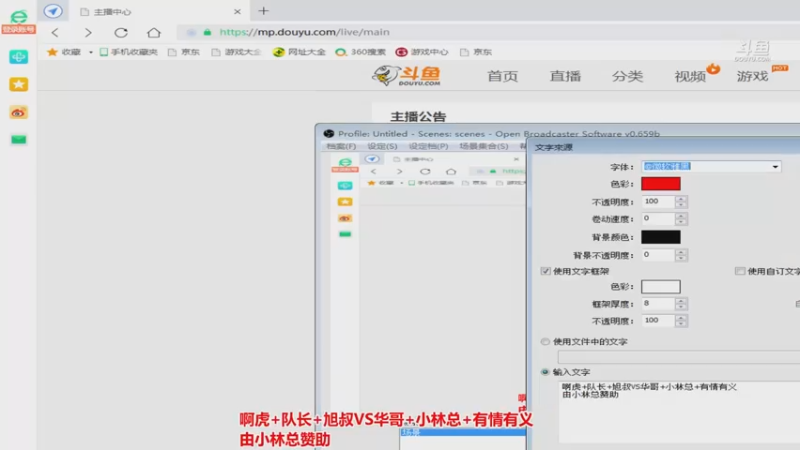Go to 直播 in Douyu navigation
The height and width of the screenshot is (450, 800).
point(565,77)
